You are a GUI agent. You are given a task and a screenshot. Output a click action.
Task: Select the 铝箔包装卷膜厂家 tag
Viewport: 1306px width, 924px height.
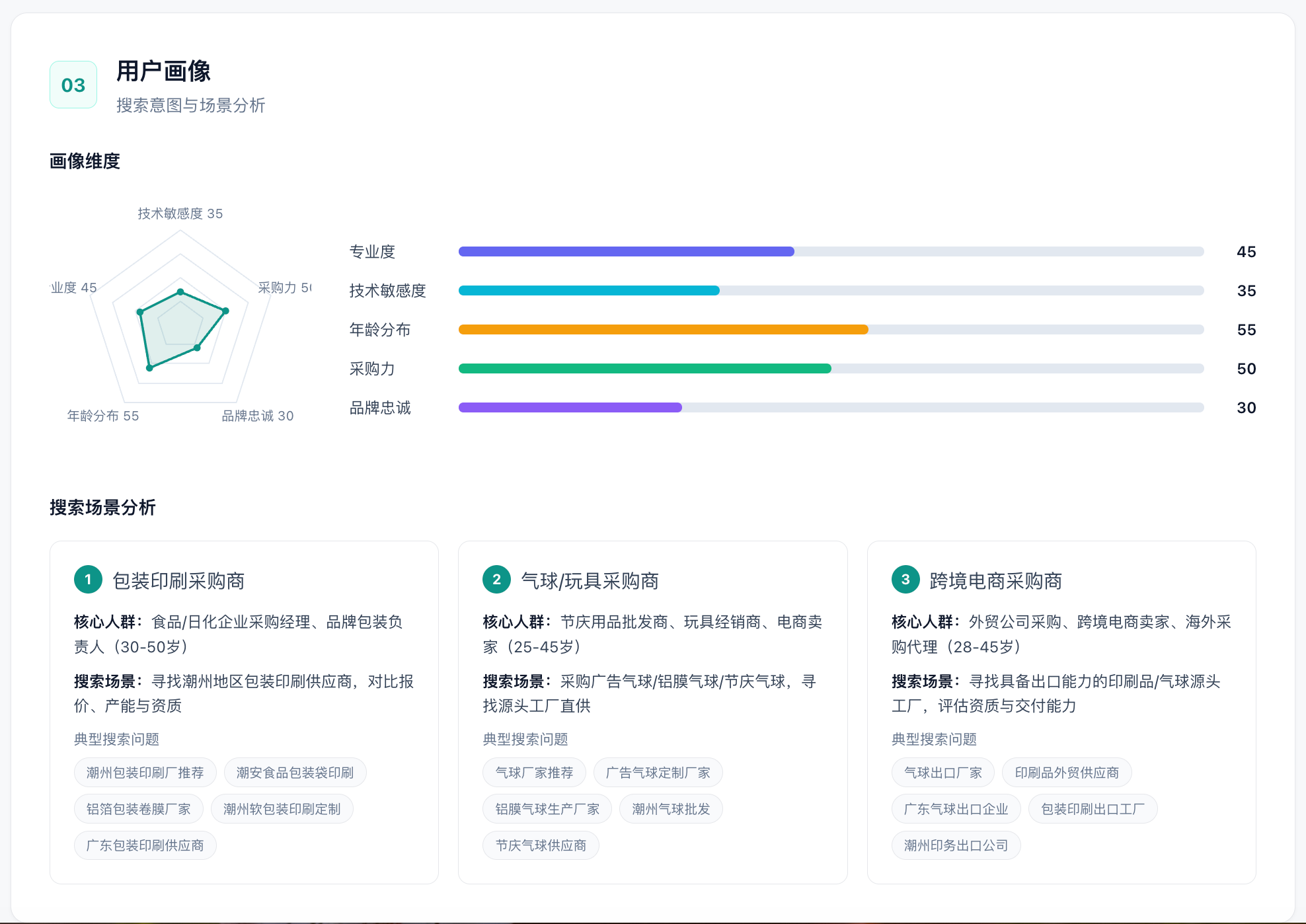click(x=138, y=808)
